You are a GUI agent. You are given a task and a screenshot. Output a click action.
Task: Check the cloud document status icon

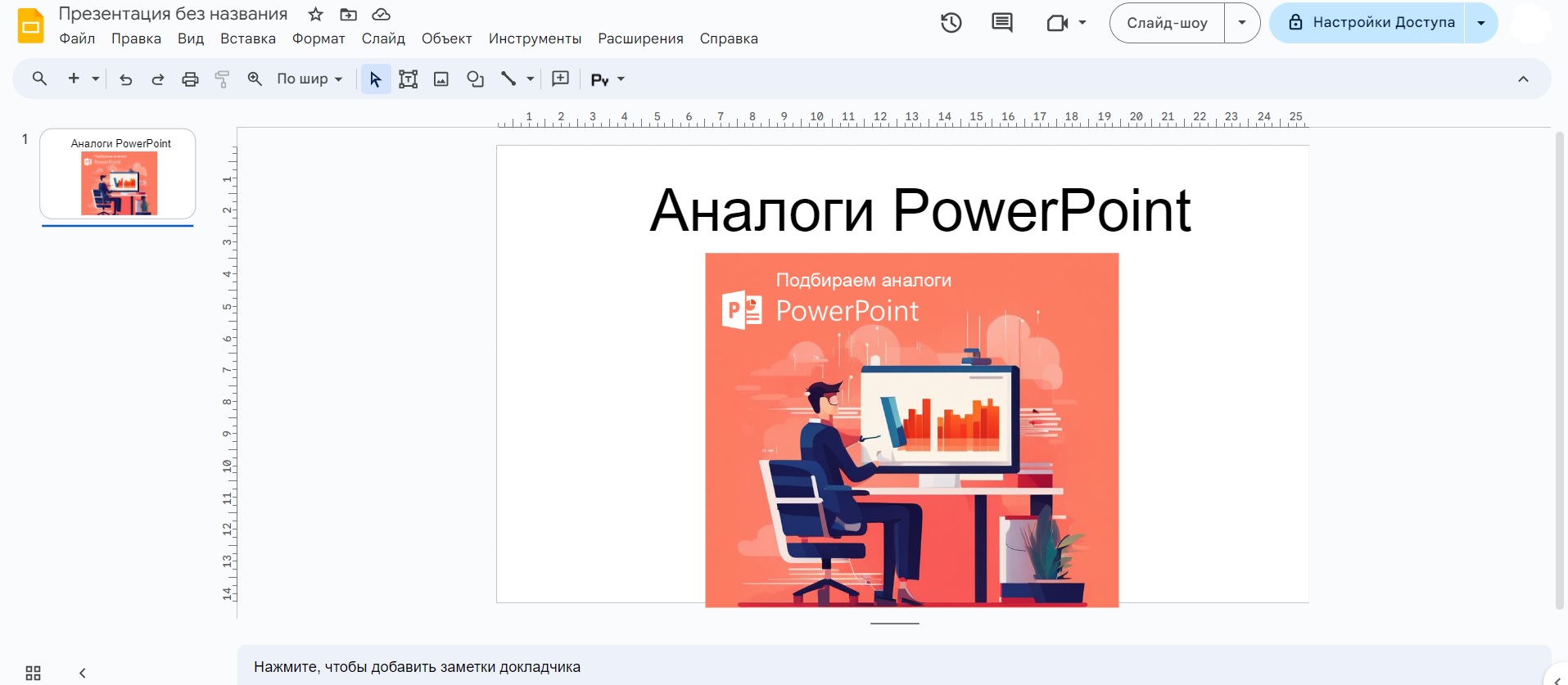click(381, 14)
